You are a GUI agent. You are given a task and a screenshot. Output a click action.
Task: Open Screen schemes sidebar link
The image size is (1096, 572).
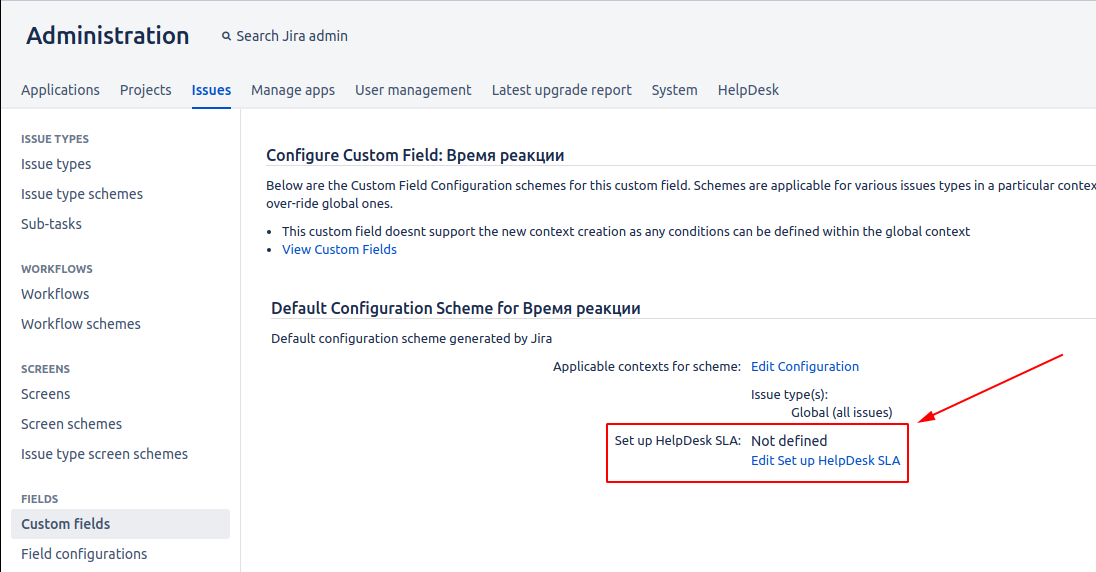[x=71, y=424]
